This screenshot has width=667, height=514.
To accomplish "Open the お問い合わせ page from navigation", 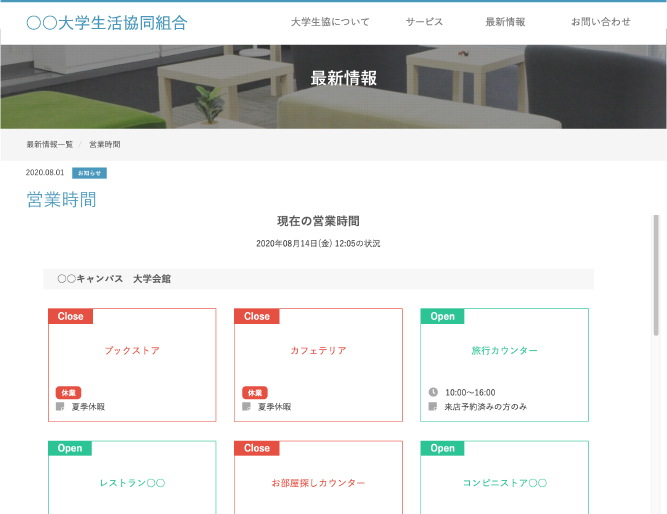I will point(600,22).
